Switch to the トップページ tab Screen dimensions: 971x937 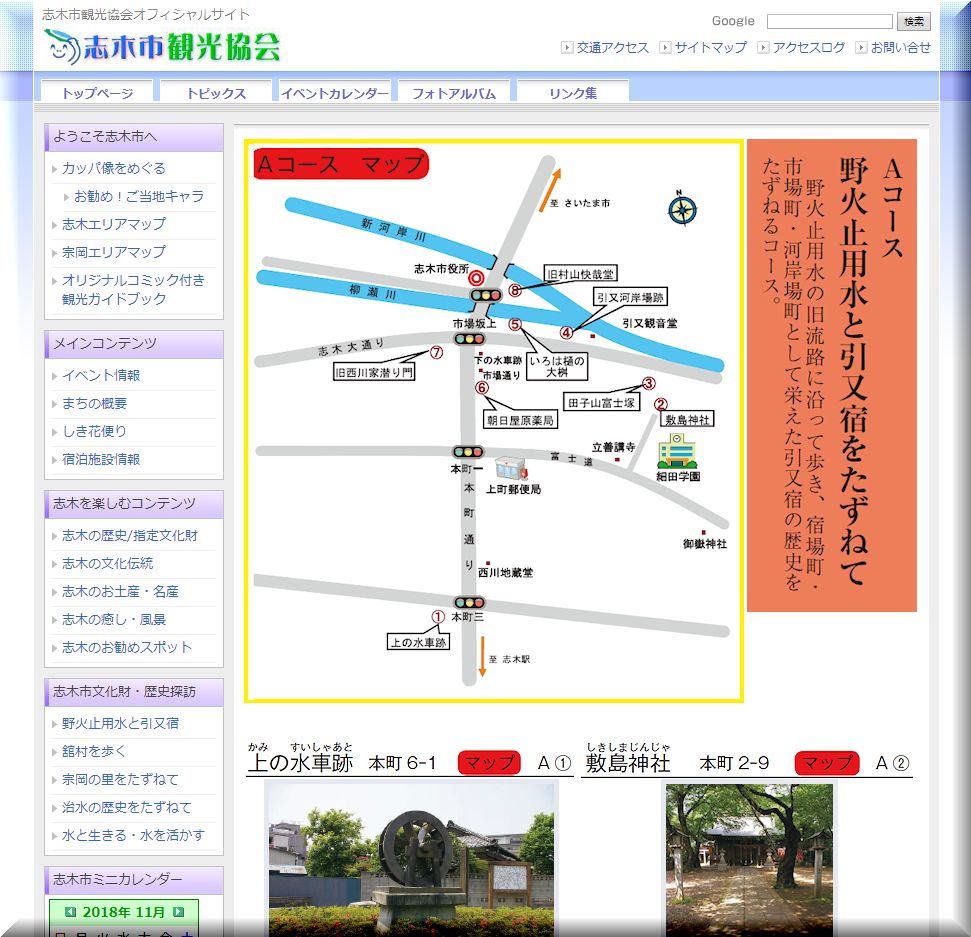[97, 93]
